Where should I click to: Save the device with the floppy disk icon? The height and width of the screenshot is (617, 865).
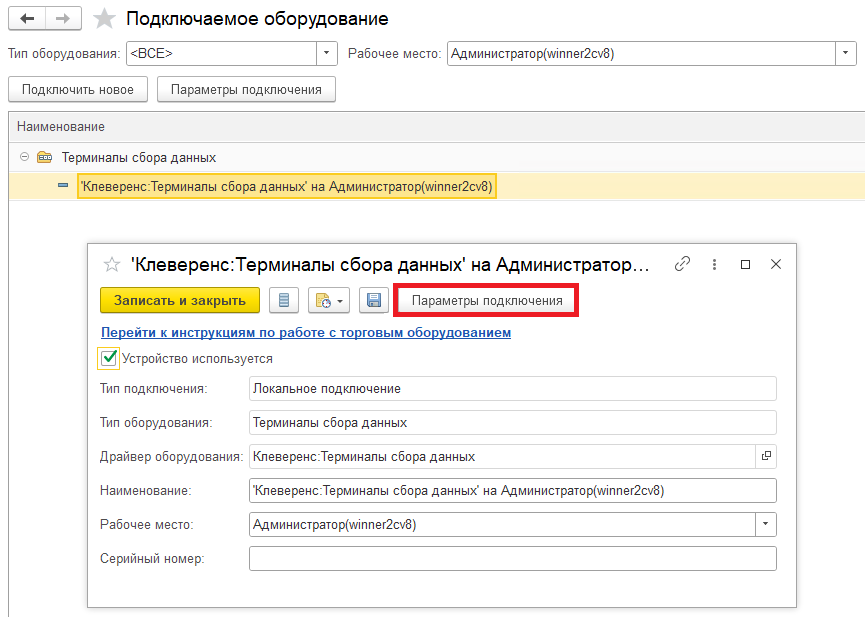[x=374, y=300]
